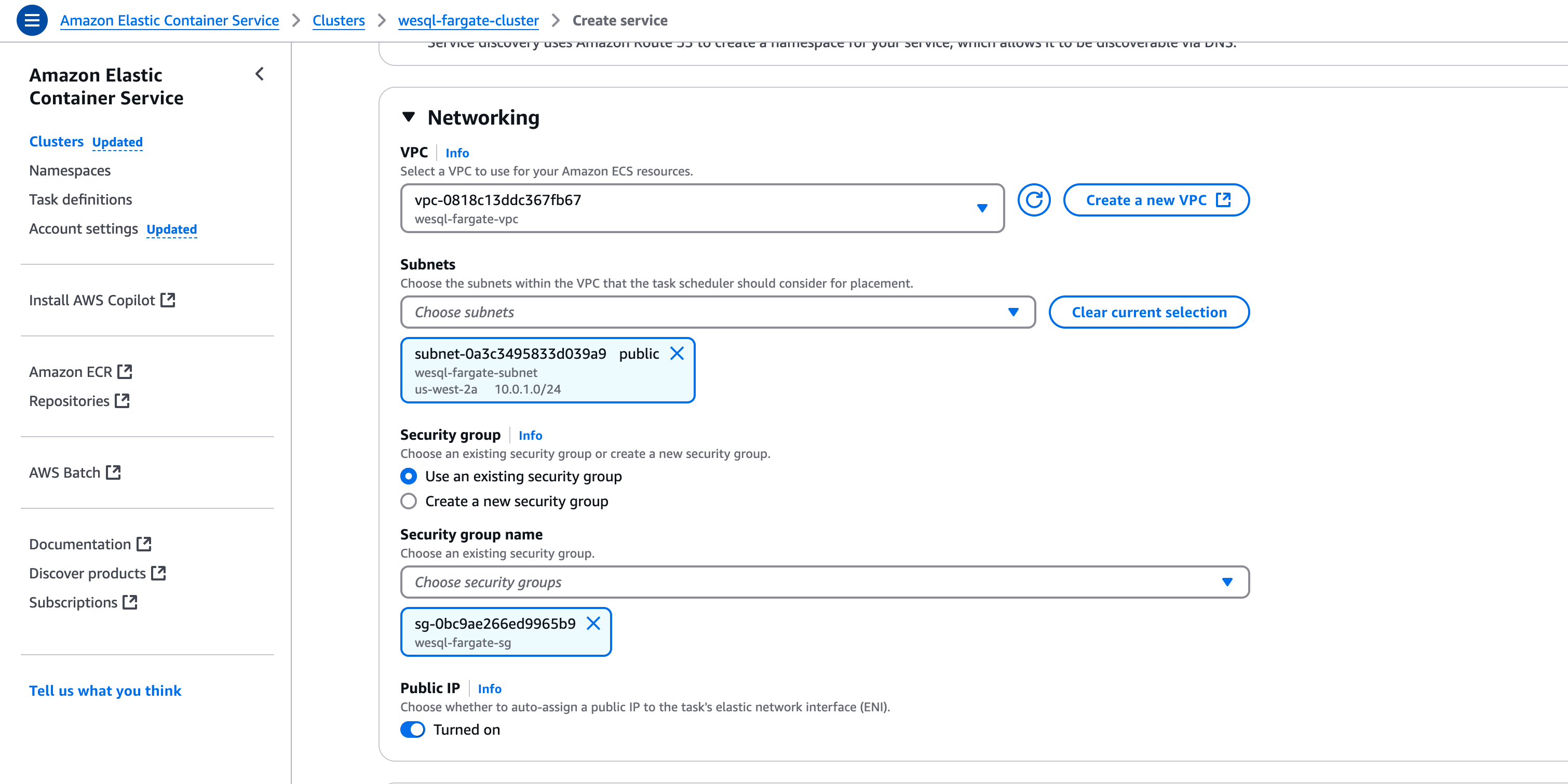This screenshot has height=784, width=1568.
Task: Open wesql-fargate-cluster breadcrumb
Action: [468, 20]
